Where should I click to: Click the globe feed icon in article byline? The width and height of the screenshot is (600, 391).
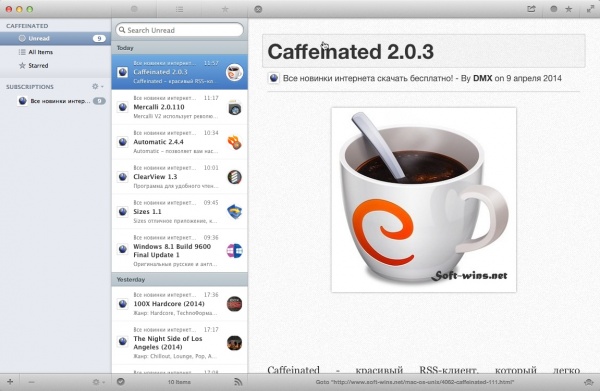tap(273, 78)
